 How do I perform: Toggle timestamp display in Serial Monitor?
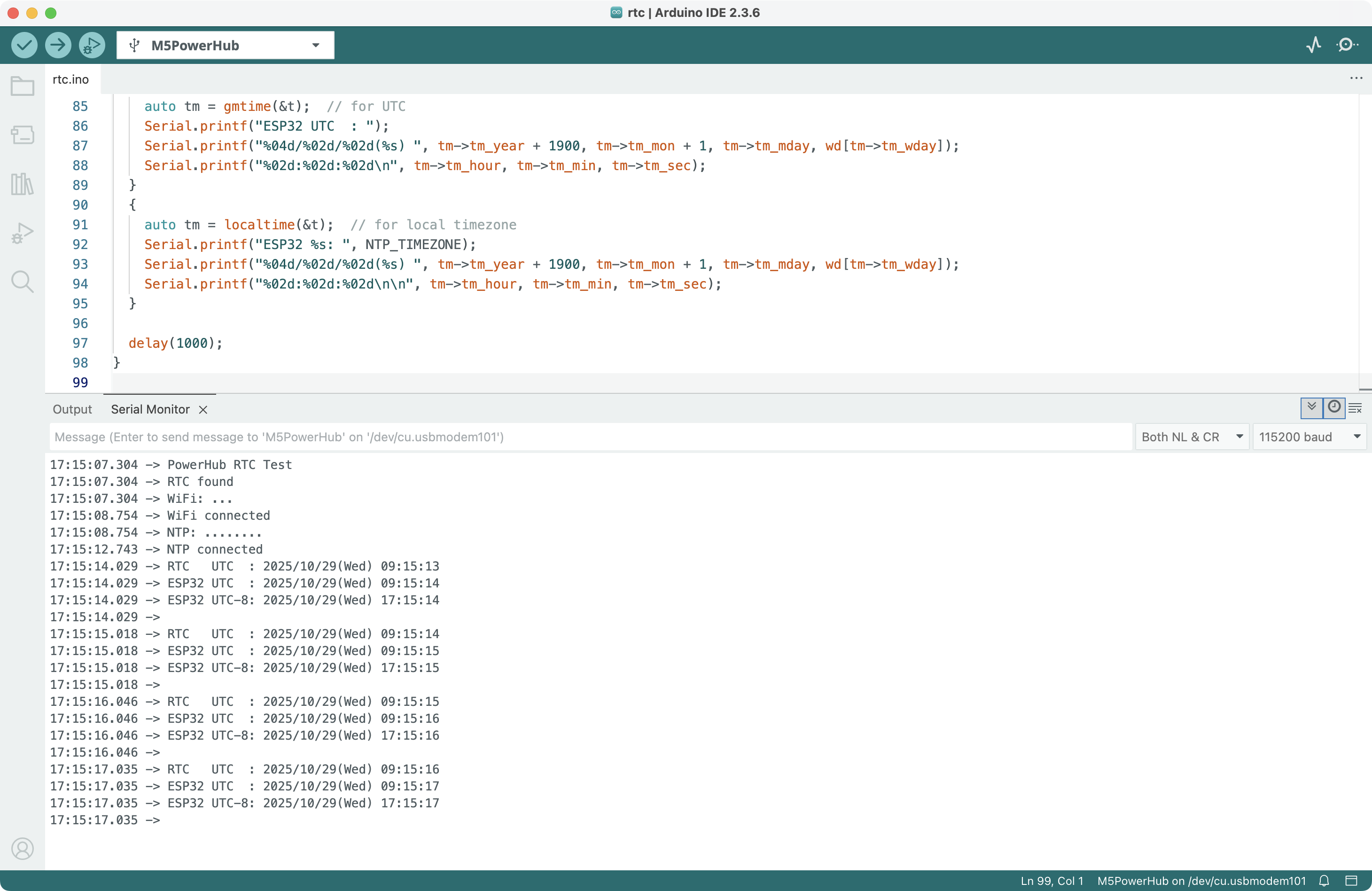1334,407
